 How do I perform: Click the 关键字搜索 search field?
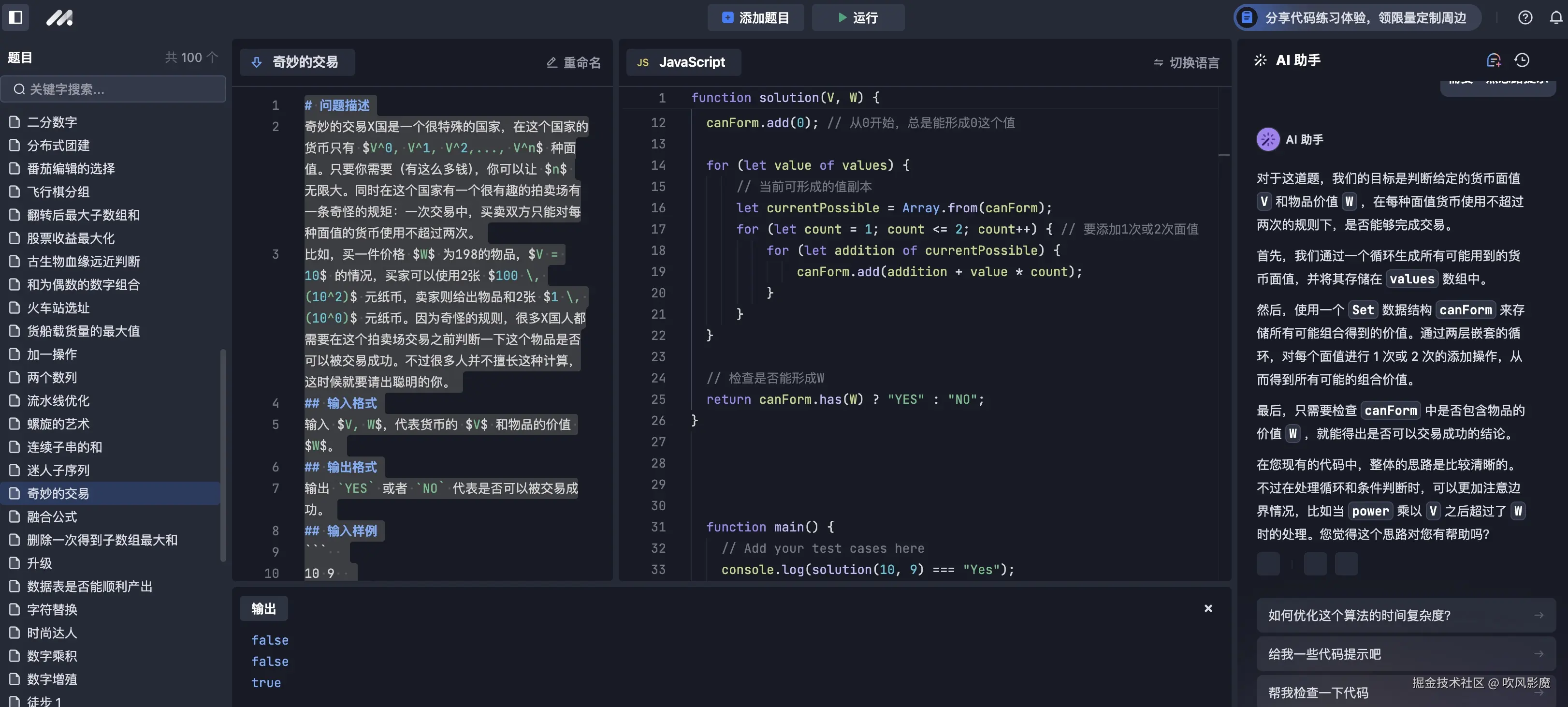tap(113, 89)
